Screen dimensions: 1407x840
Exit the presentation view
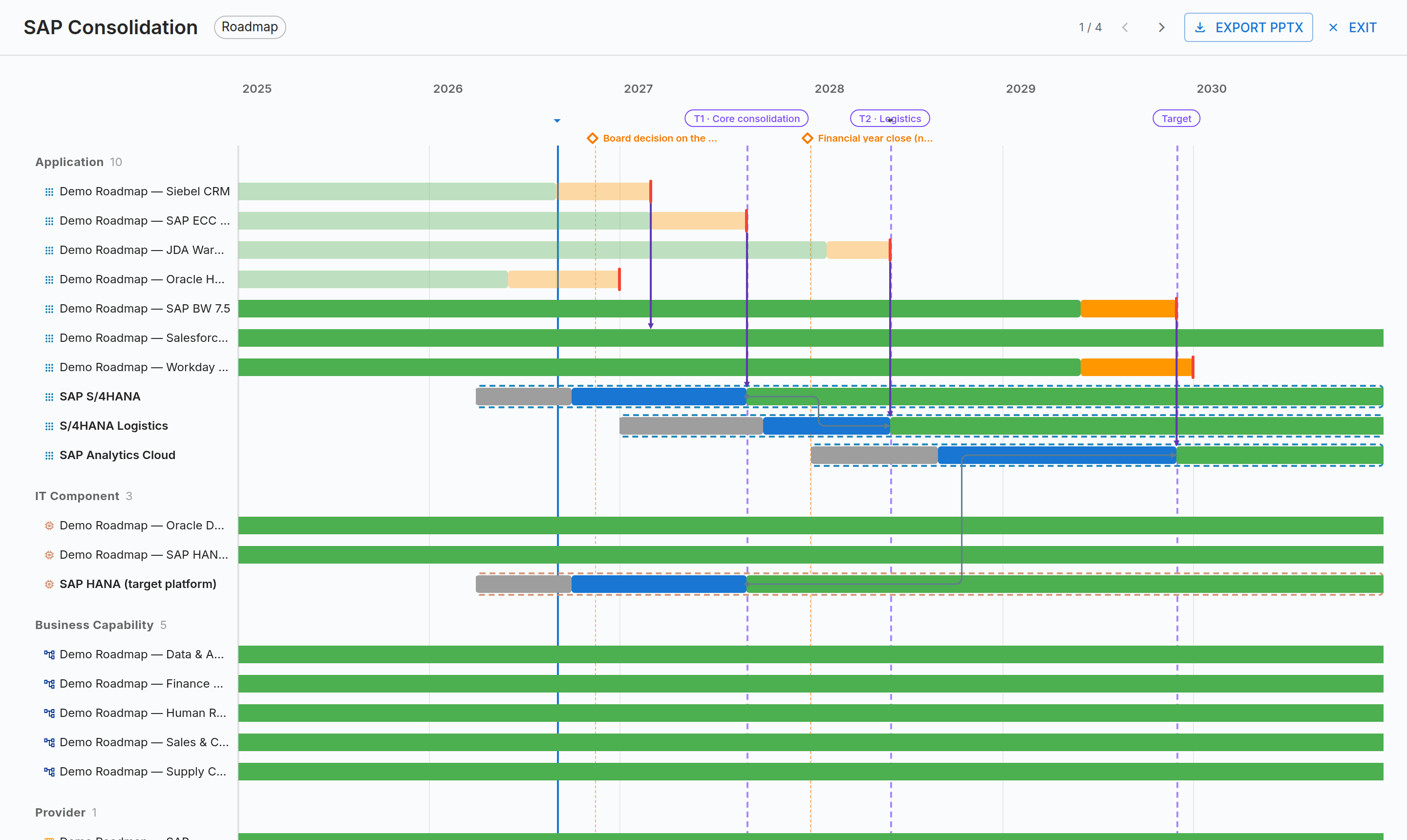pyautogui.click(x=1352, y=28)
